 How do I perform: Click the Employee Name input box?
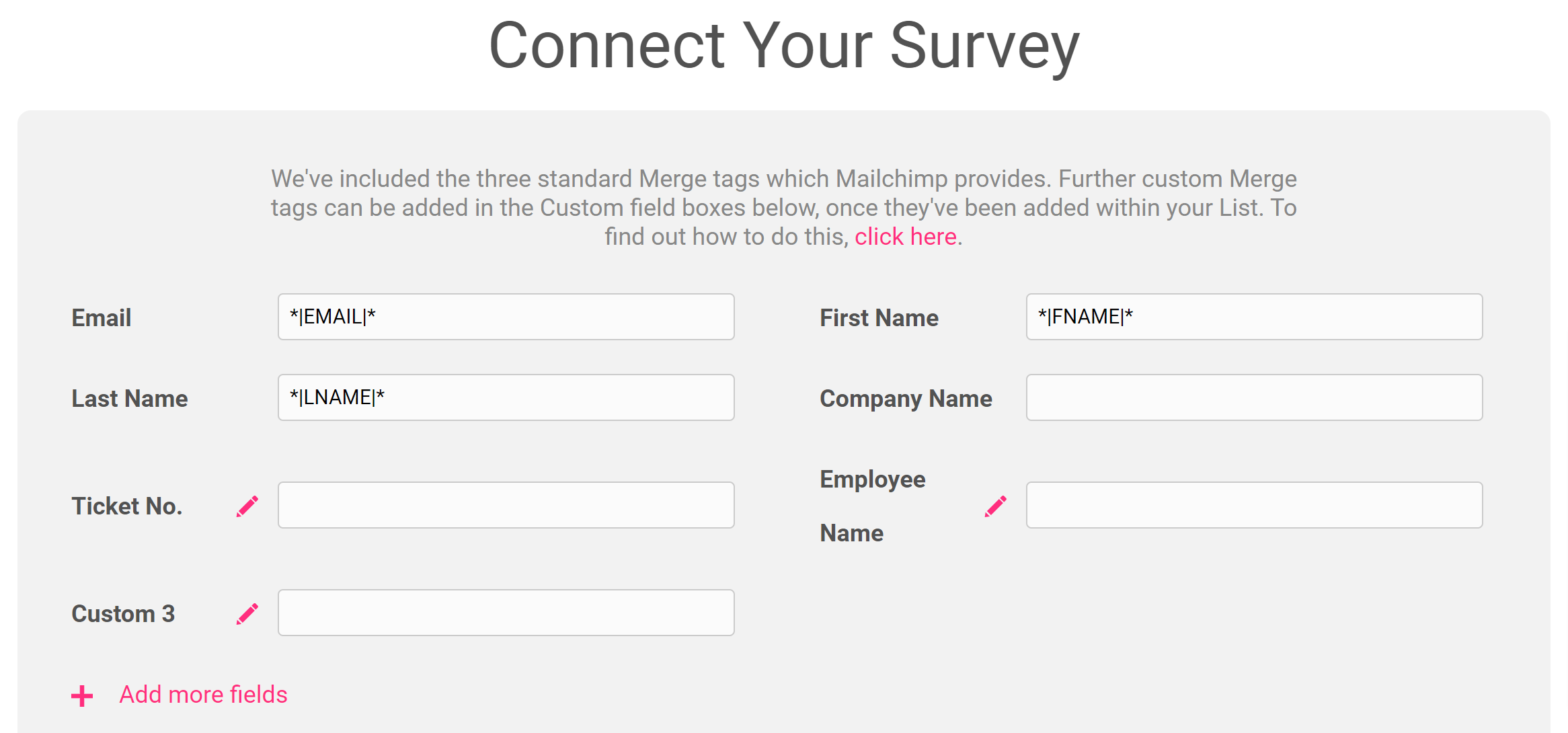click(1255, 505)
